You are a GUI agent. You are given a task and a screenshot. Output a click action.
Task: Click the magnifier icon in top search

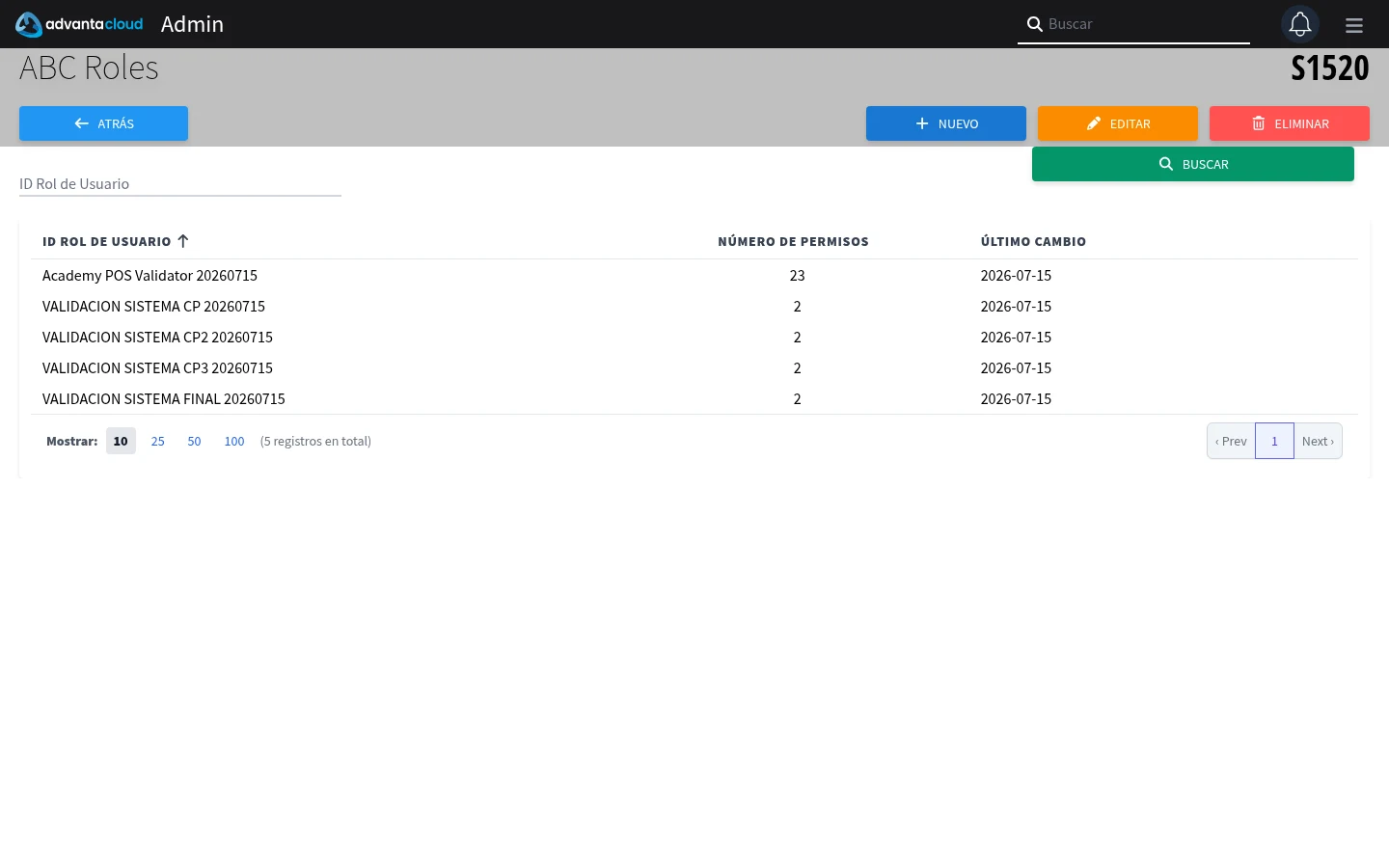pyautogui.click(x=1034, y=24)
